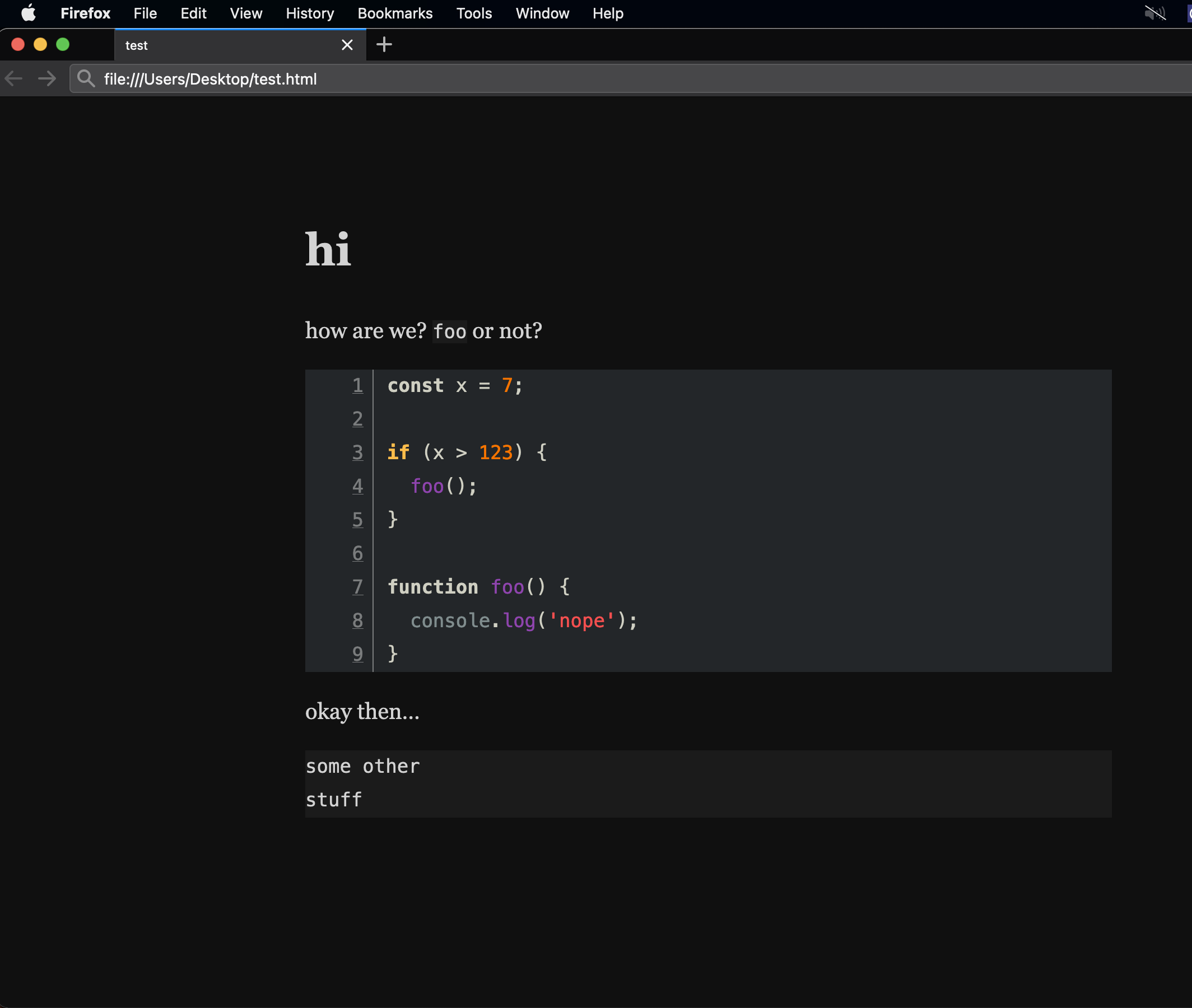Open the View menu
Image resolution: width=1192 pixels, height=1008 pixels.
pyautogui.click(x=246, y=13)
